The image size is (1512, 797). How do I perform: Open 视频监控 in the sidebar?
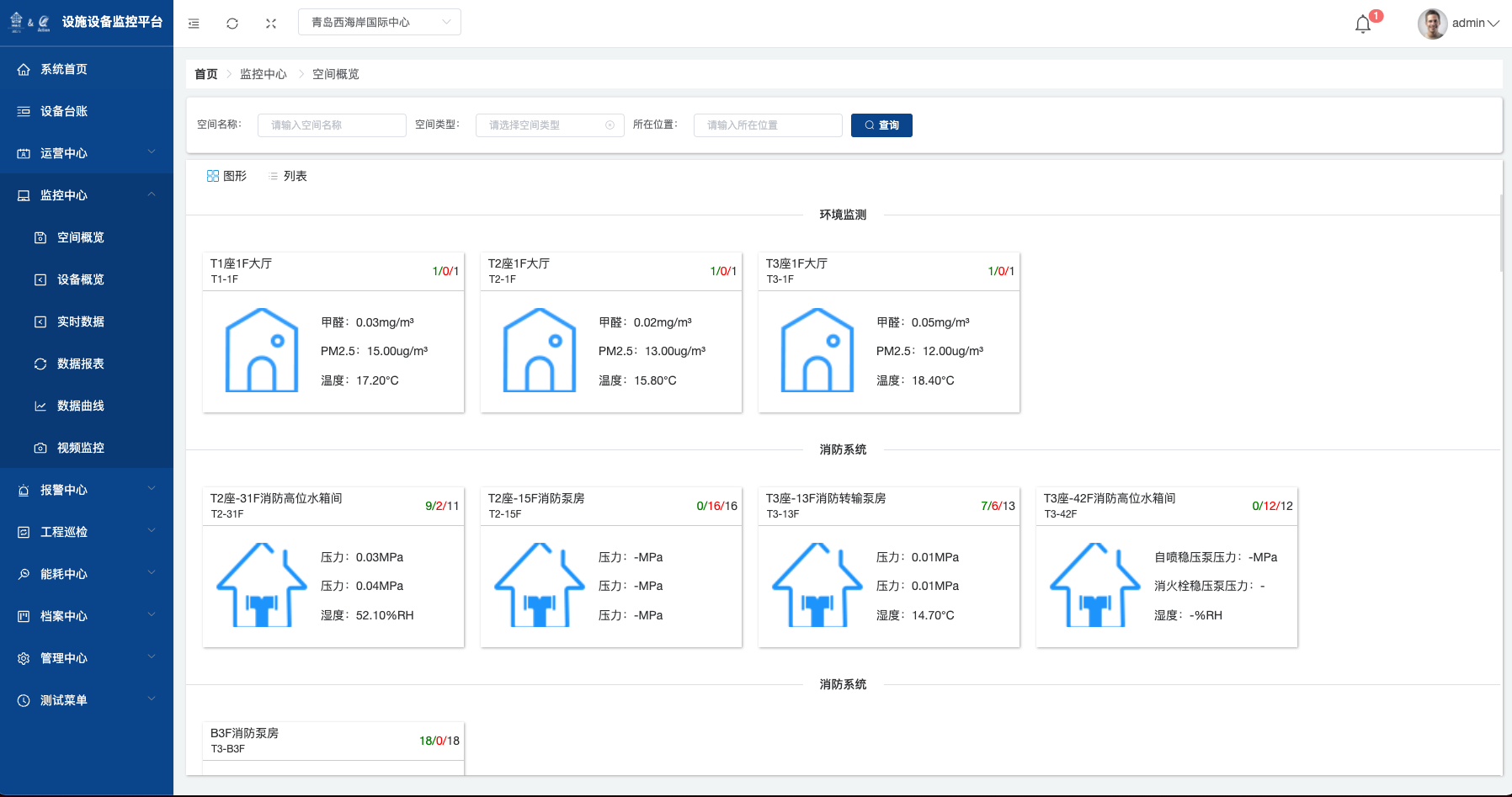point(81,448)
